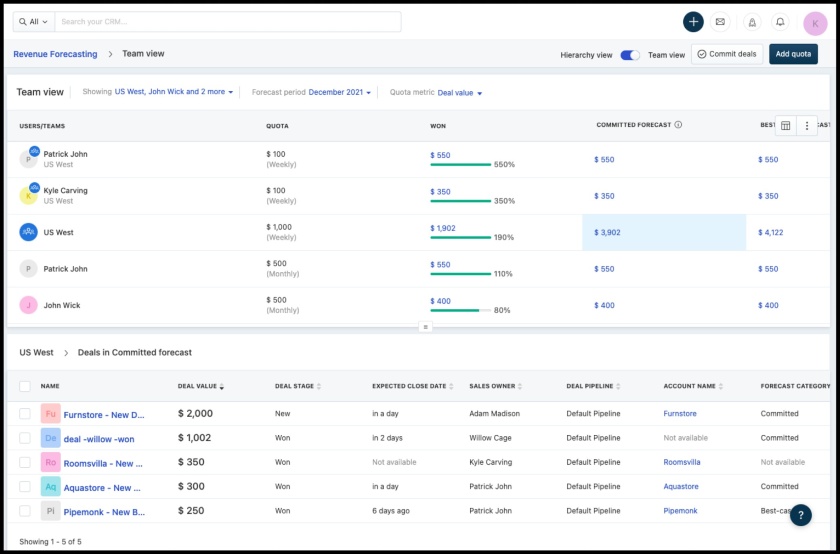
Task: Click the Add quota button
Action: [x=793, y=54]
